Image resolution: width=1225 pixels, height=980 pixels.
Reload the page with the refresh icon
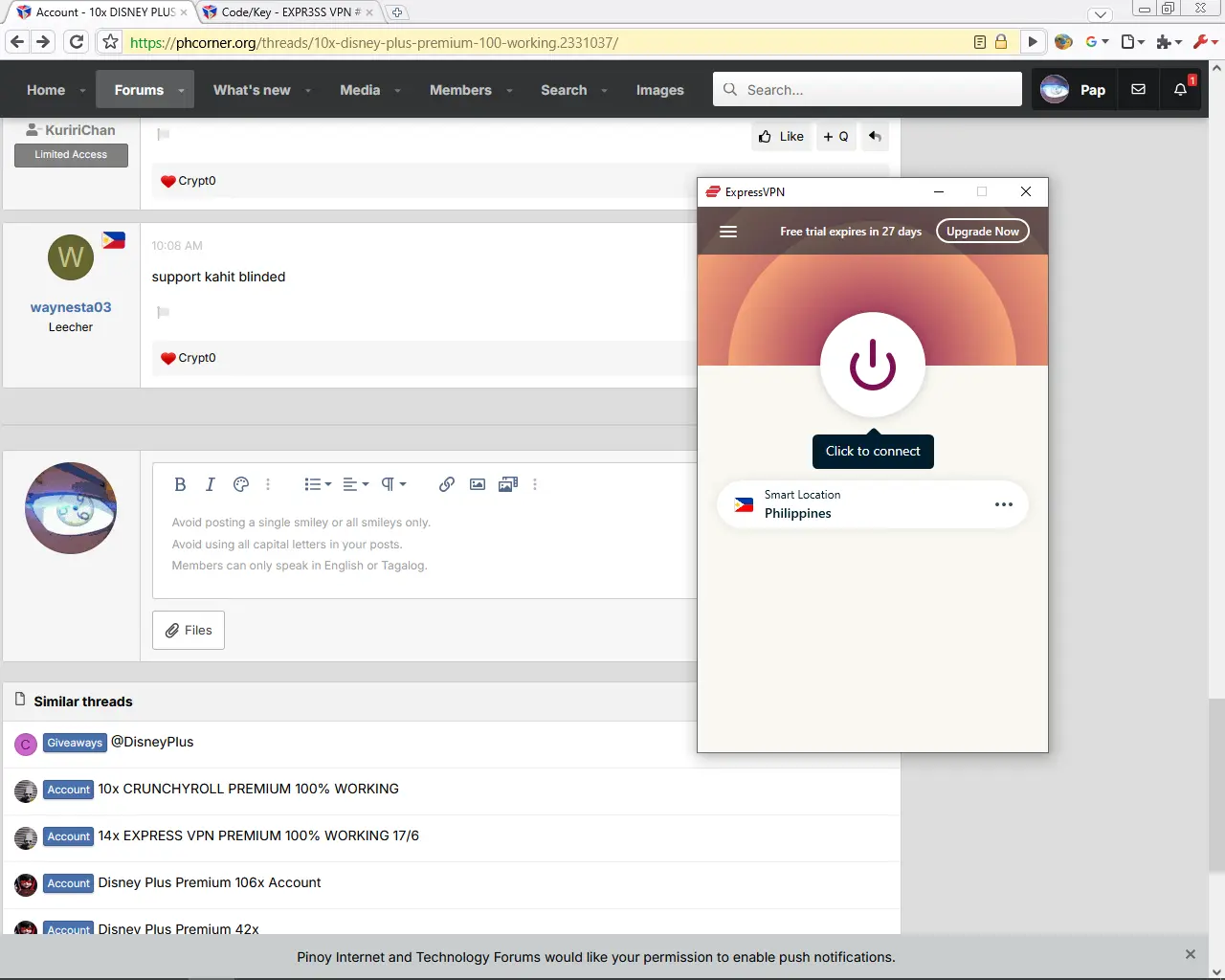[x=77, y=42]
